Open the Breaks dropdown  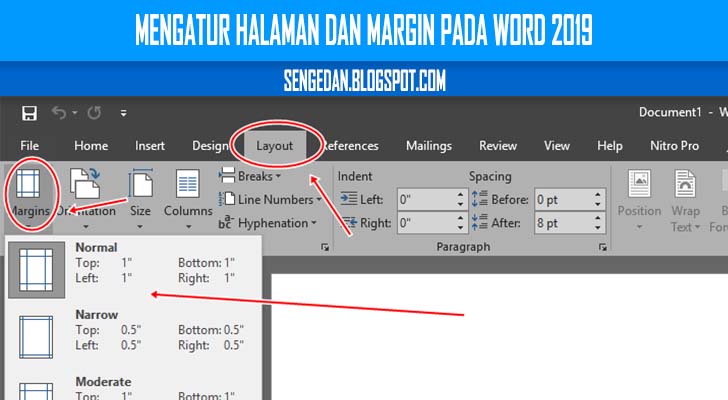(250, 176)
